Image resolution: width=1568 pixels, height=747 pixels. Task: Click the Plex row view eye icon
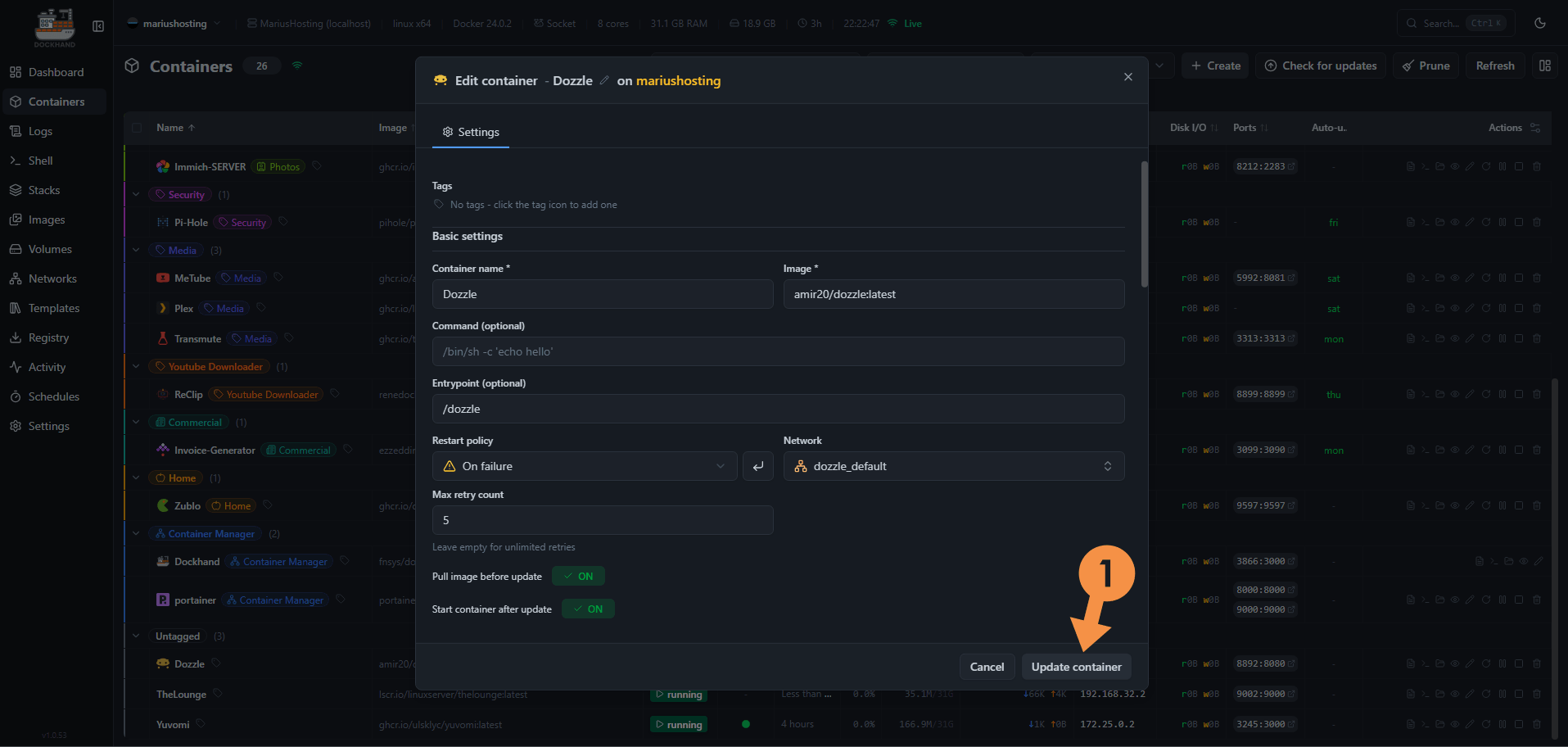1455,308
